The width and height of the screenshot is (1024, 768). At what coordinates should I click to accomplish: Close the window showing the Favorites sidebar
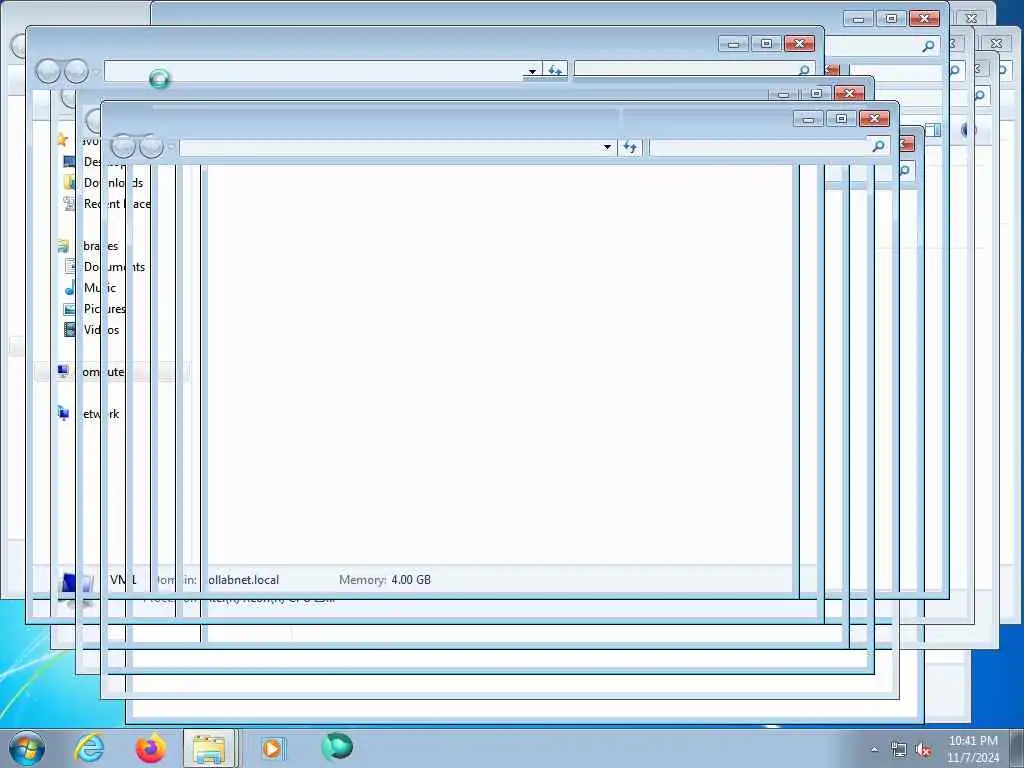click(x=799, y=44)
